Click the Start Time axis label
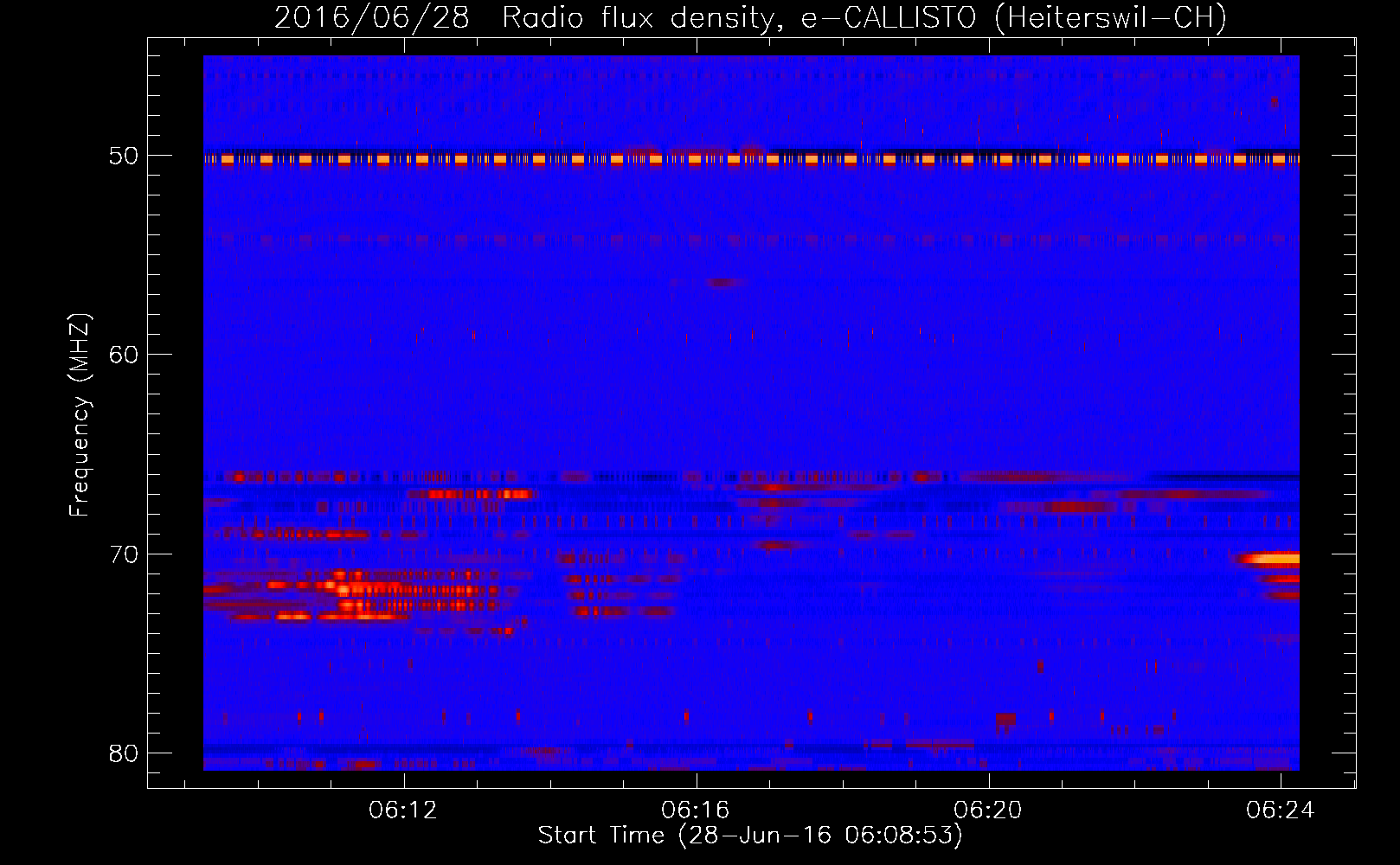This screenshot has width=1400, height=865. pyautogui.click(x=750, y=836)
